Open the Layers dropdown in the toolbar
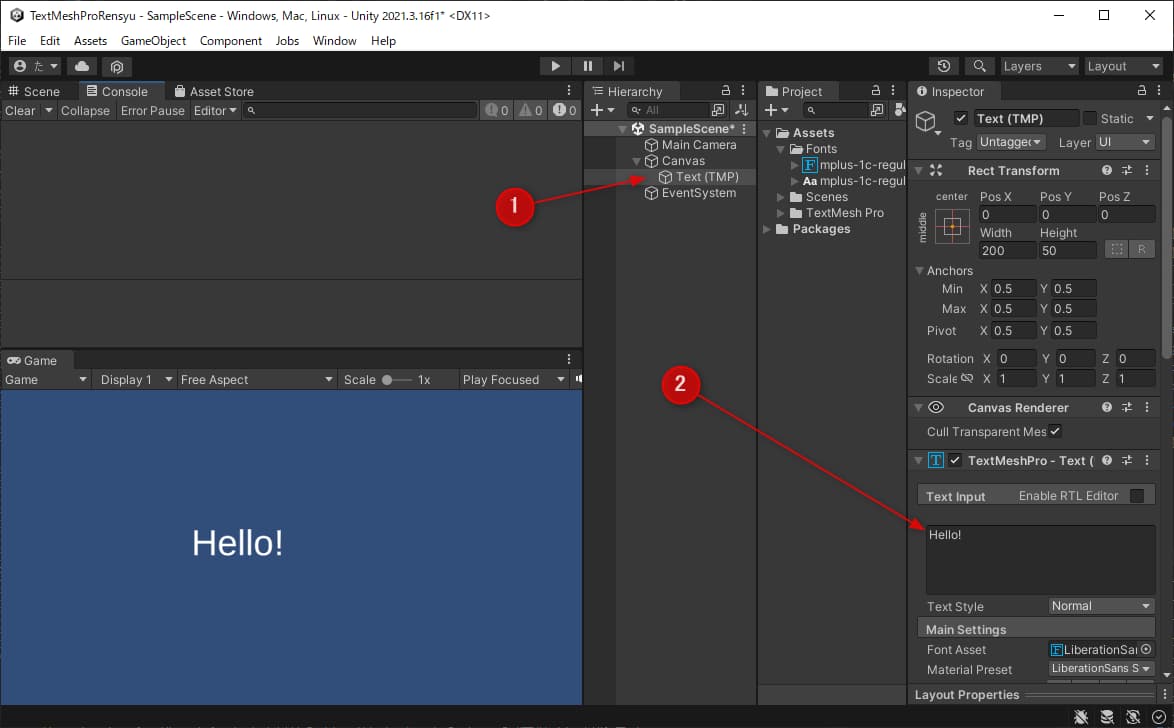The image size is (1174, 728). tap(1039, 66)
